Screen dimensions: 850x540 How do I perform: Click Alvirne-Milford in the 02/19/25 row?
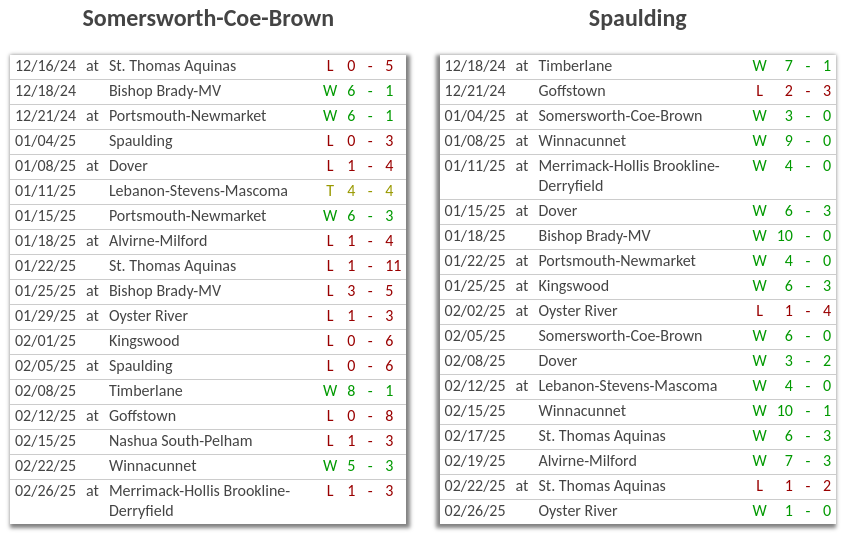587,461
